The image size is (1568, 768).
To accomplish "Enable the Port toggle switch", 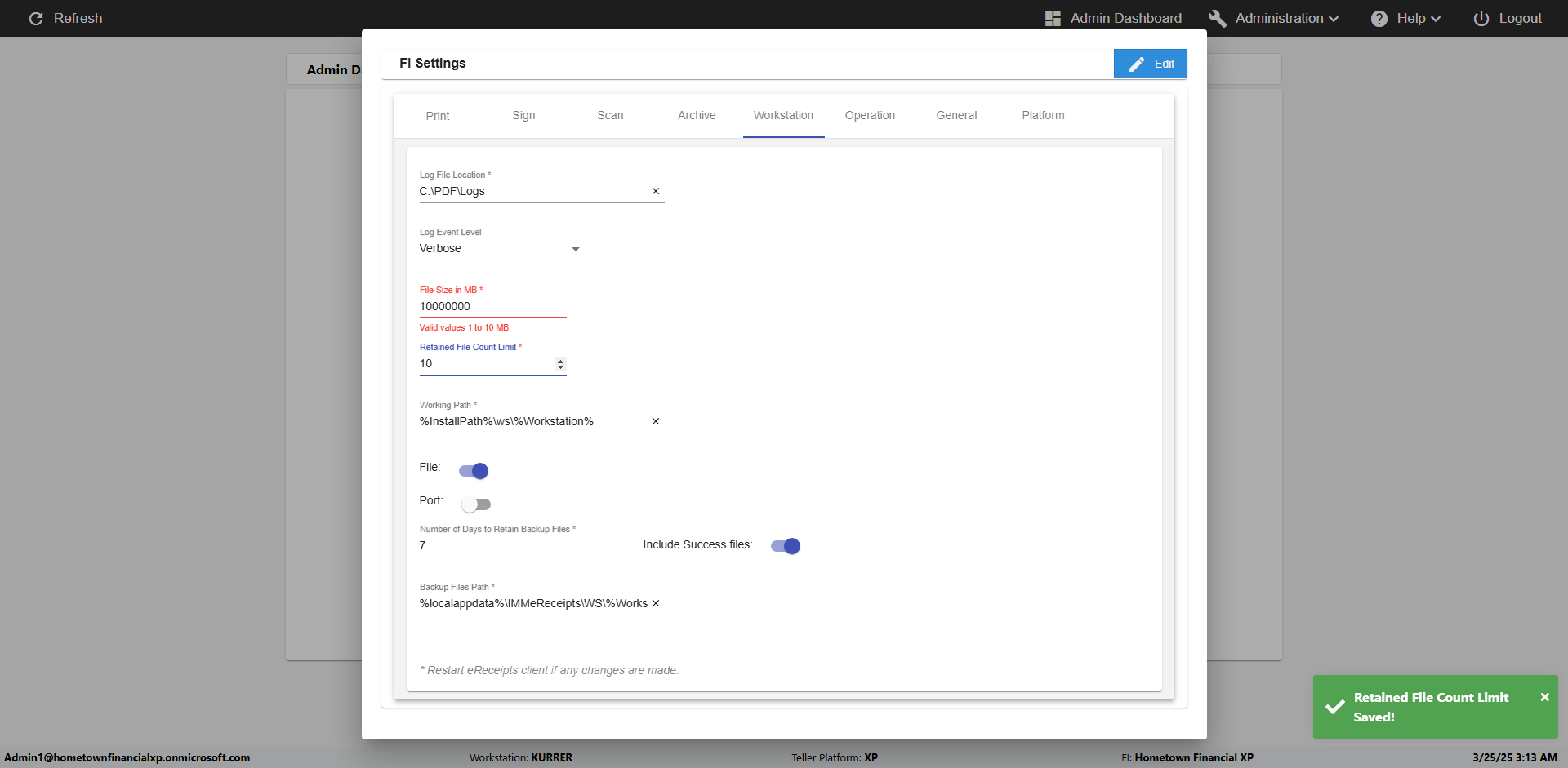I will click(475, 504).
